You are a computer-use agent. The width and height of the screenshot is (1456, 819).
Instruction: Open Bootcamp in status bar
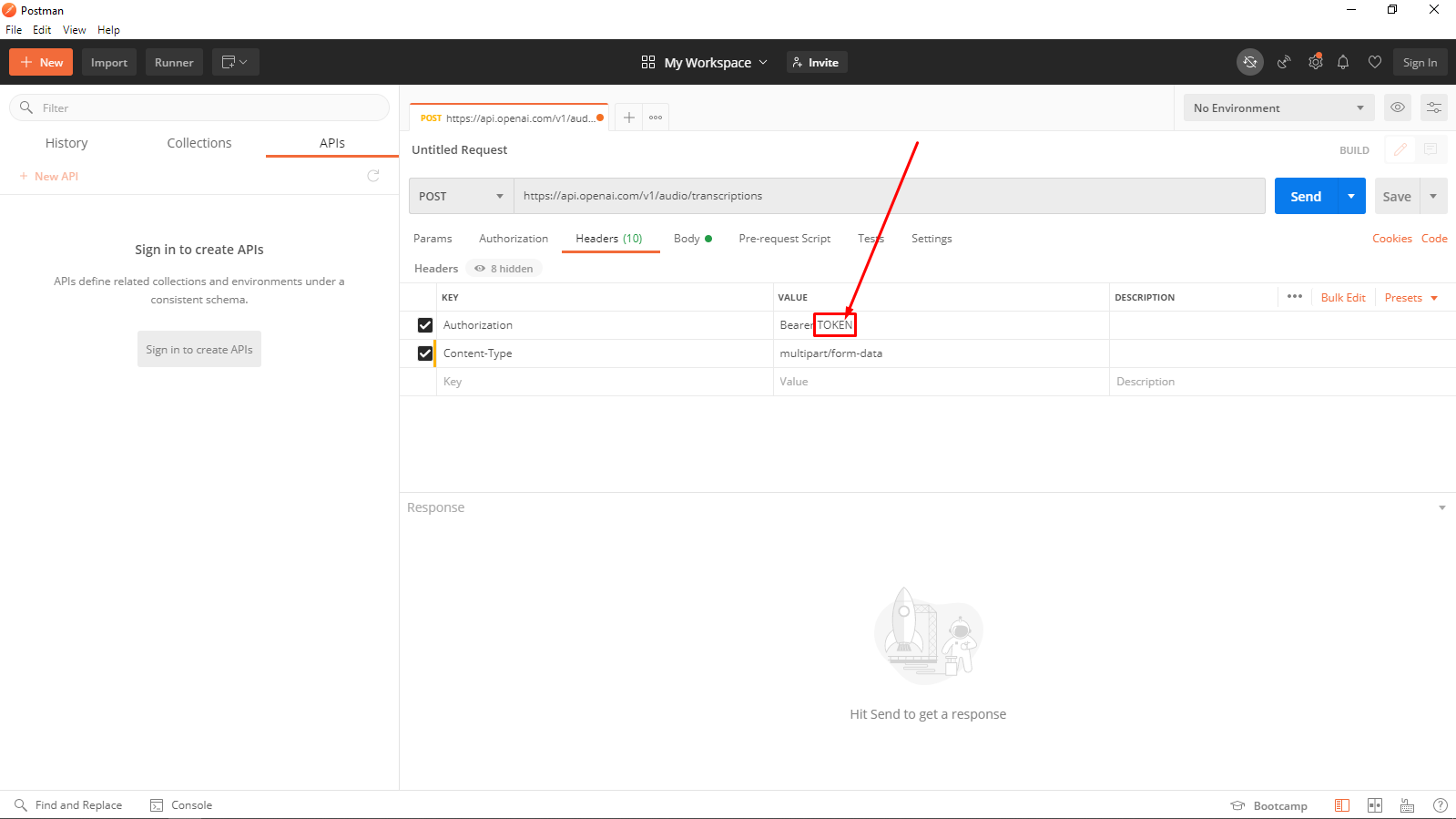pos(1269,805)
